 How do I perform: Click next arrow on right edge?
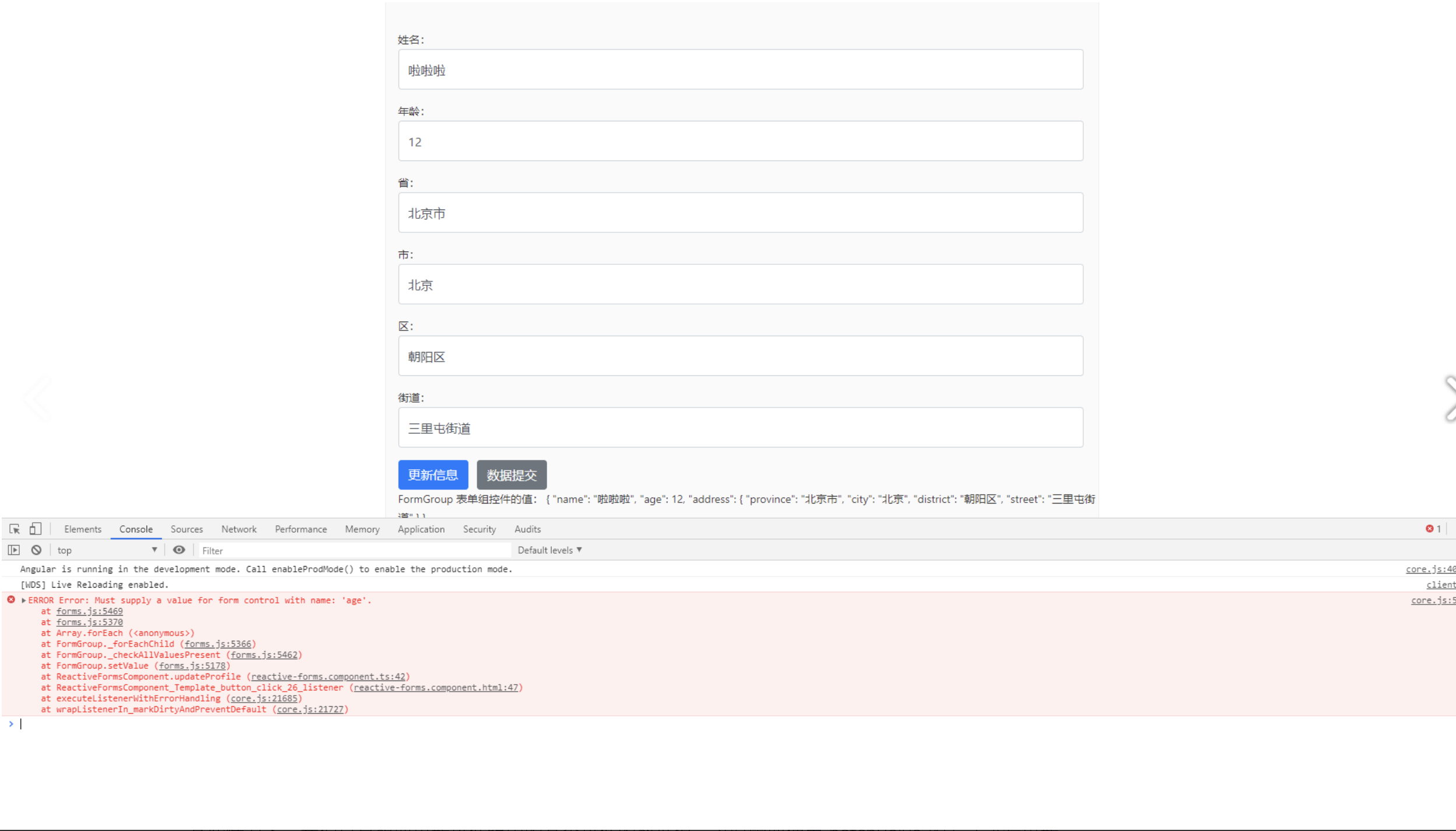pos(1450,399)
